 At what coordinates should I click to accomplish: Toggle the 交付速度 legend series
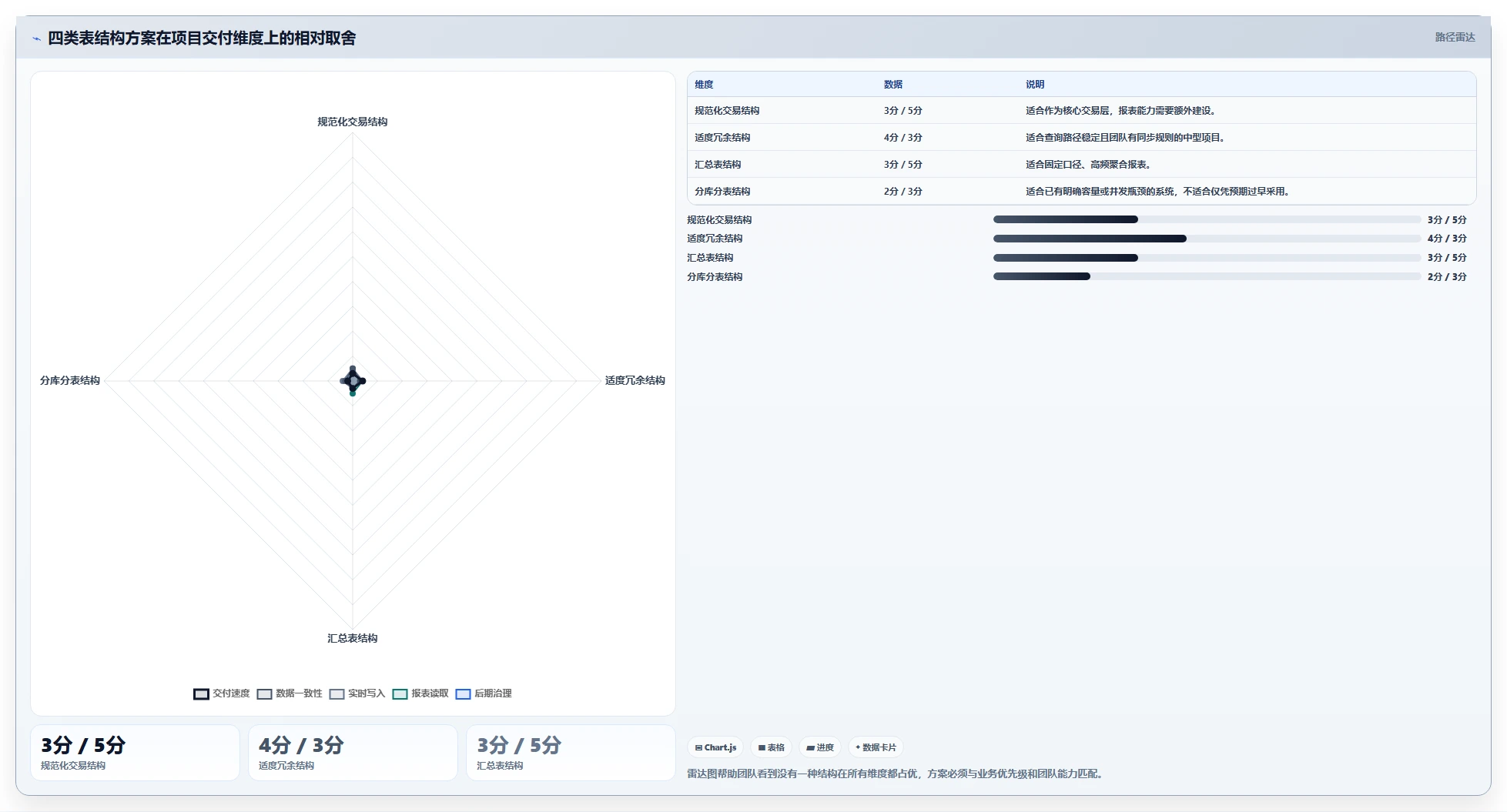pyautogui.click(x=222, y=693)
